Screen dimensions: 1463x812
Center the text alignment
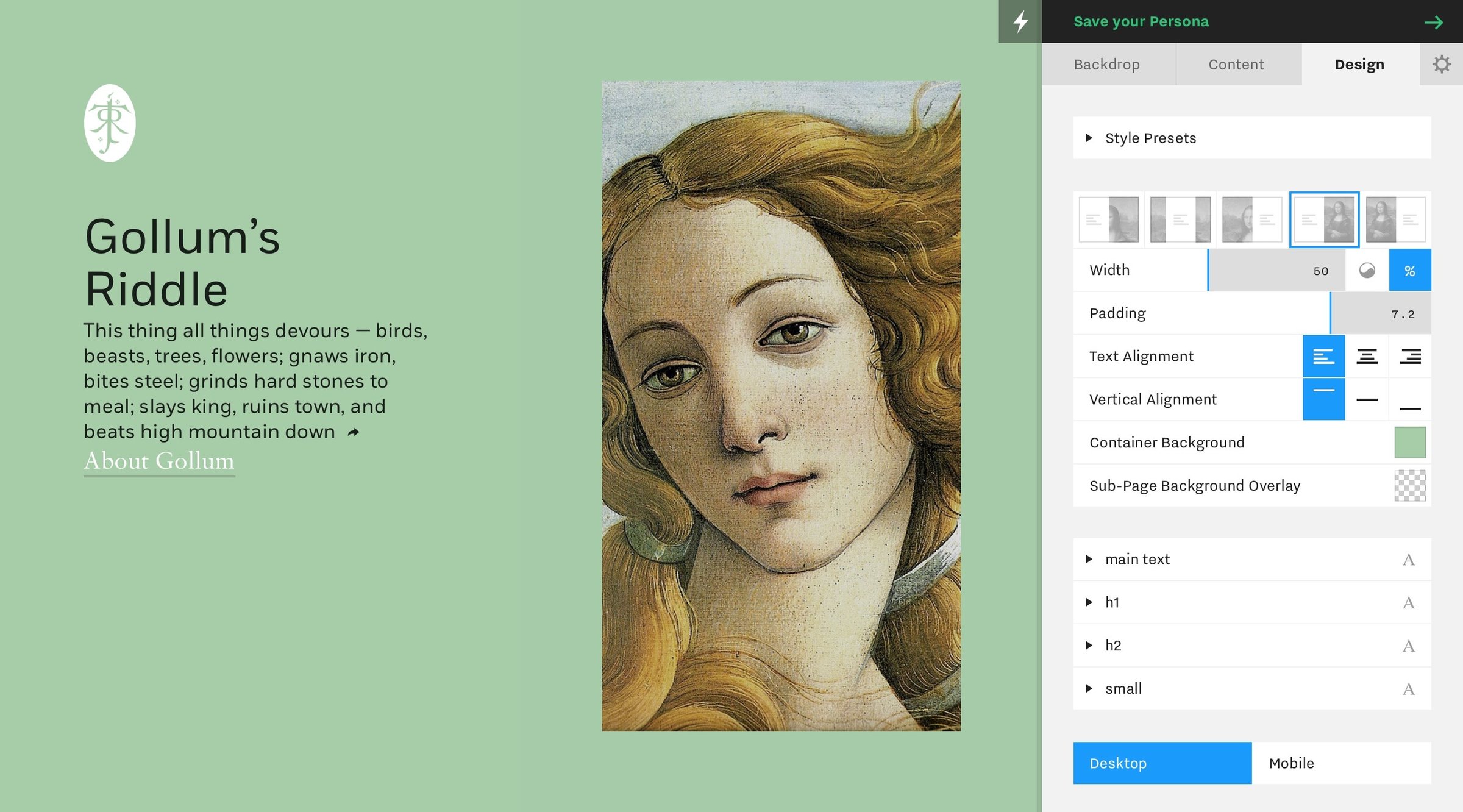tap(1367, 356)
